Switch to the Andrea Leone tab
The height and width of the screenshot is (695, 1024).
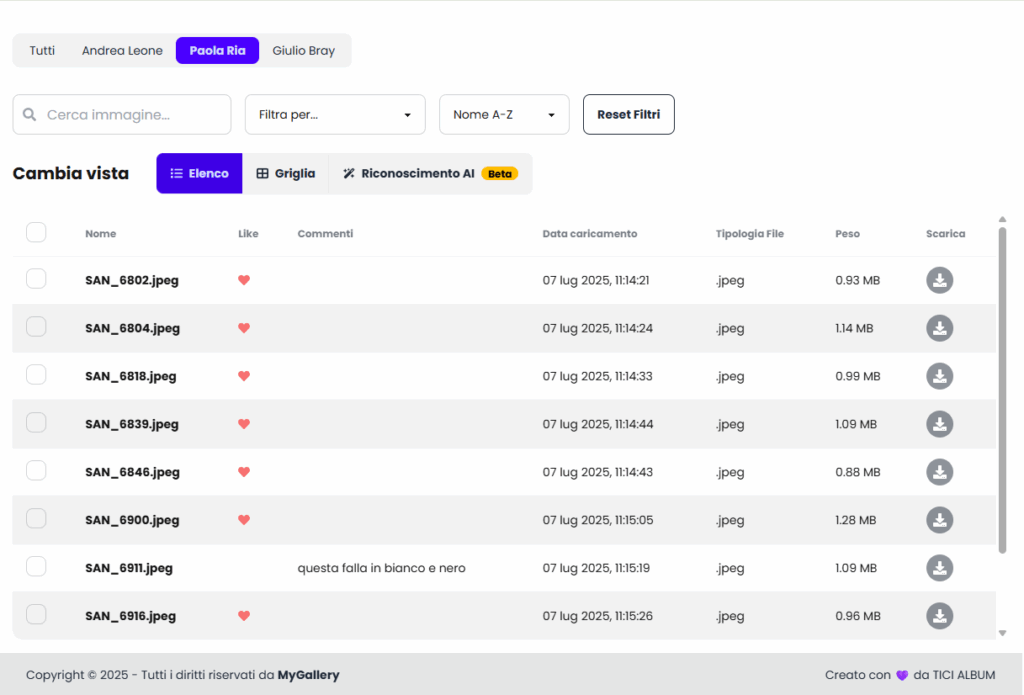[x=122, y=51]
